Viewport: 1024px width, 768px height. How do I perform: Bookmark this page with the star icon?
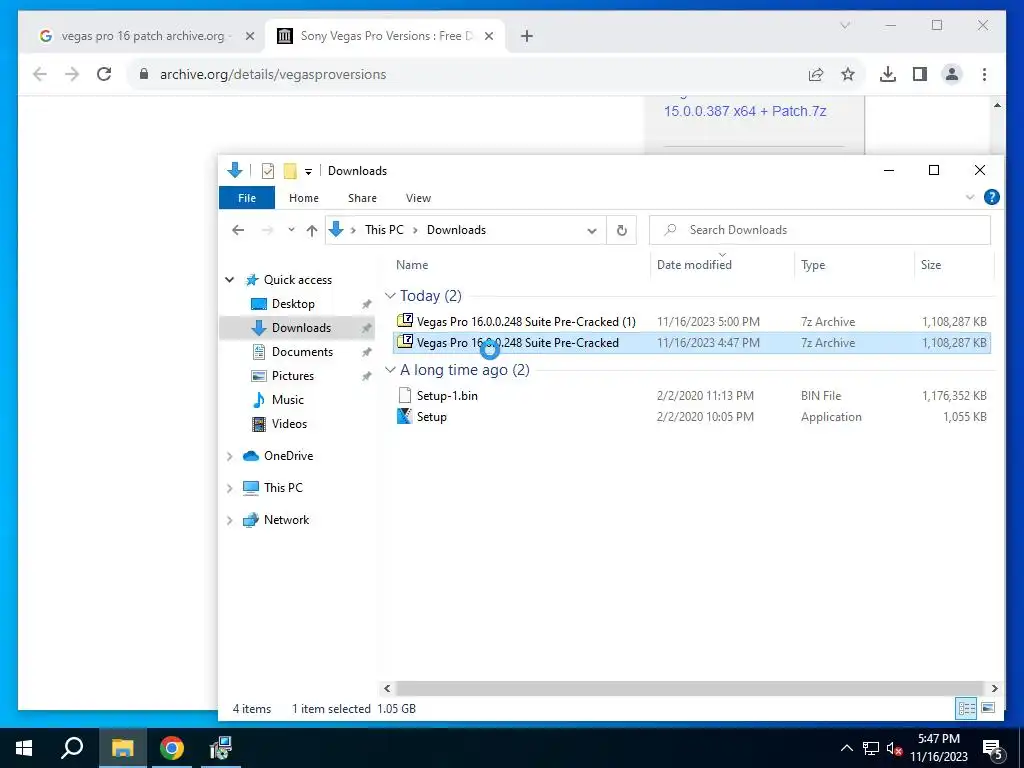click(x=848, y=74)
